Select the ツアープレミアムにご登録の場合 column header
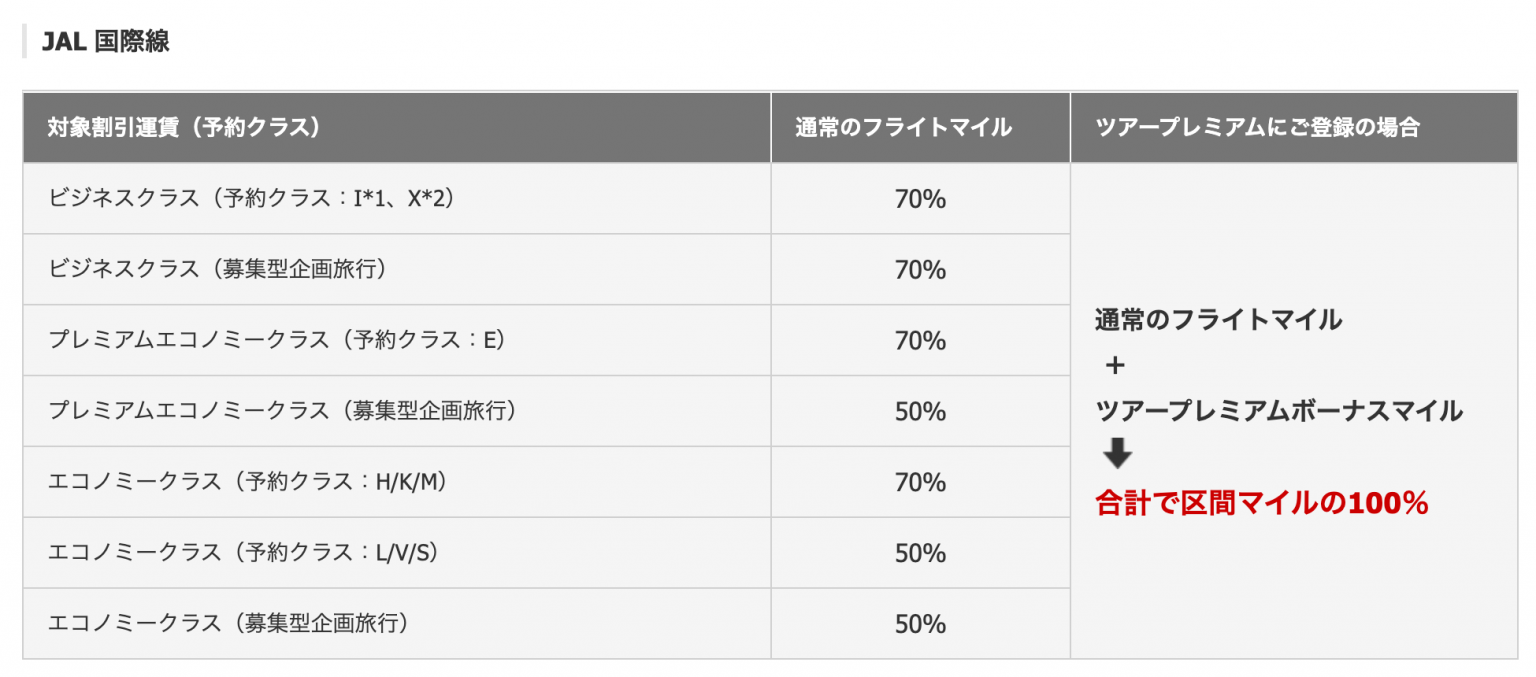Screen dimensions: 1536x677 1257,128
